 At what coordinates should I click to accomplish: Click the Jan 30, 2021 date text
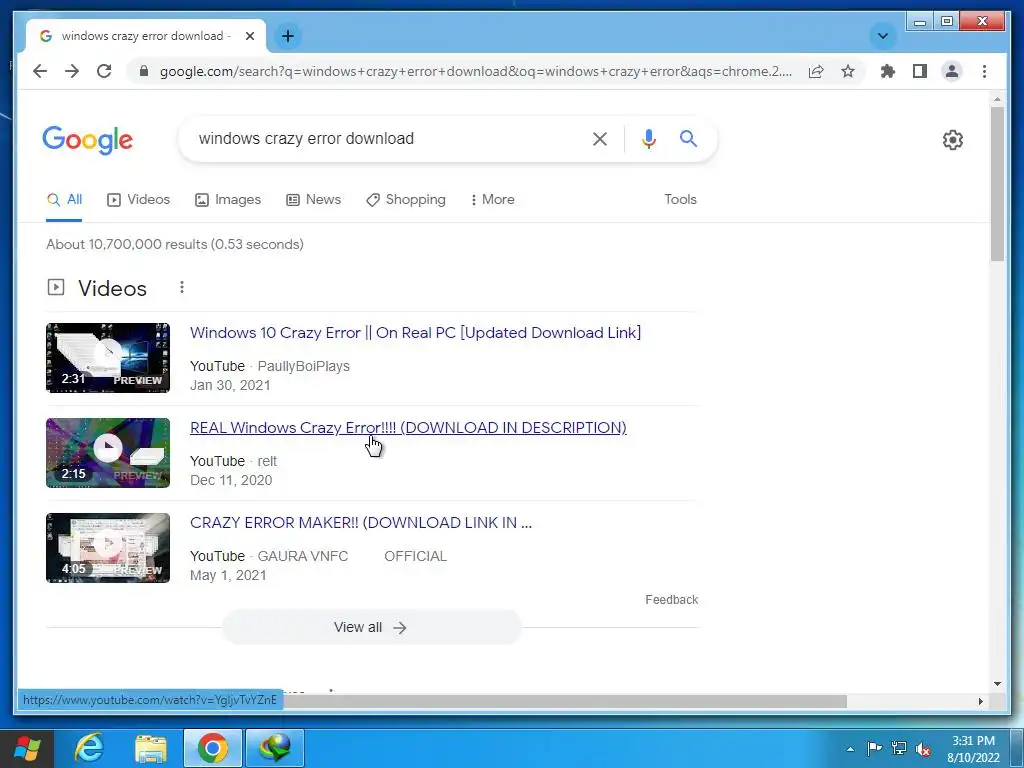click(230, 385)
